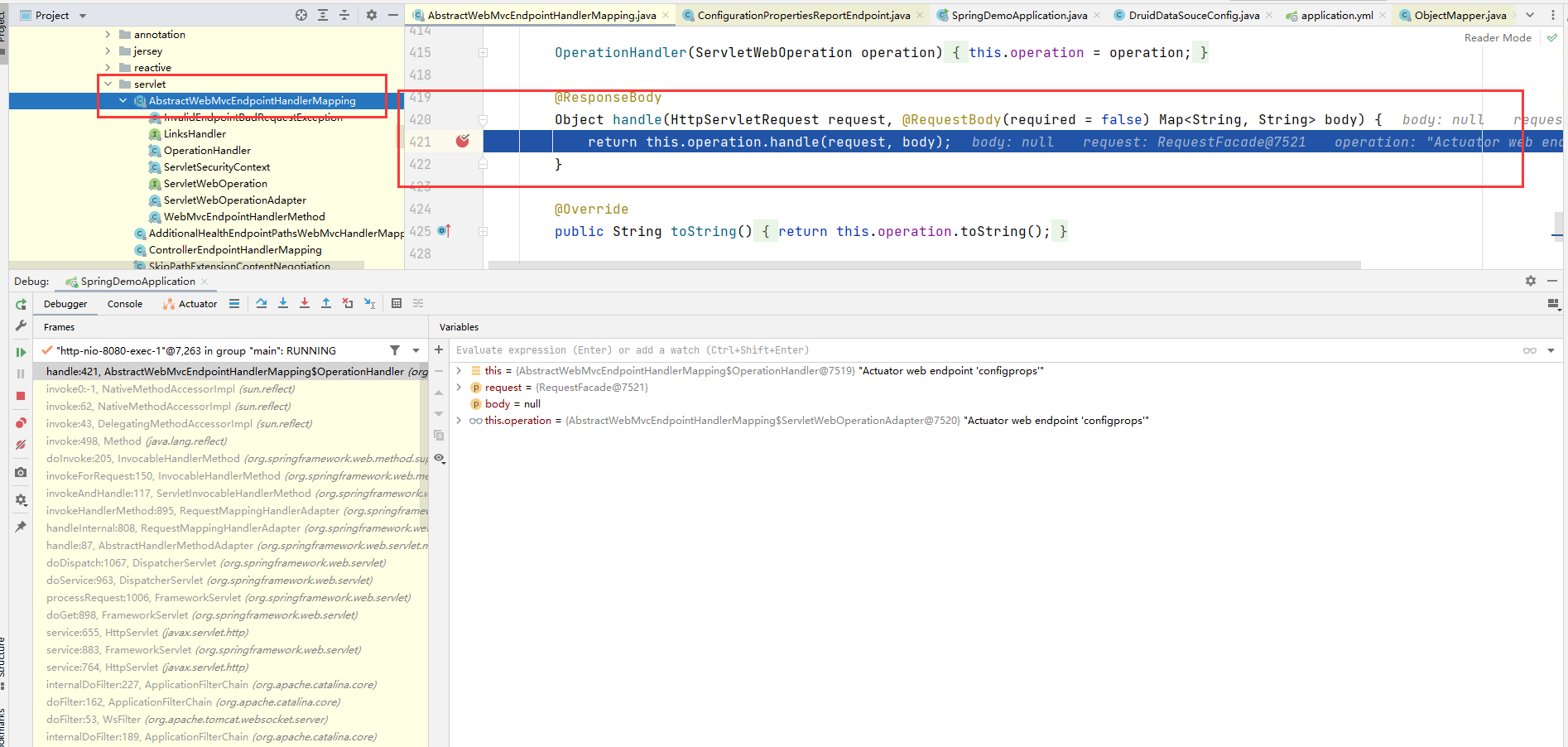Viewport: 1568px width, 747px height.
Task: Open the code inspection checkmark widget
Action: tap(1552, 38)
